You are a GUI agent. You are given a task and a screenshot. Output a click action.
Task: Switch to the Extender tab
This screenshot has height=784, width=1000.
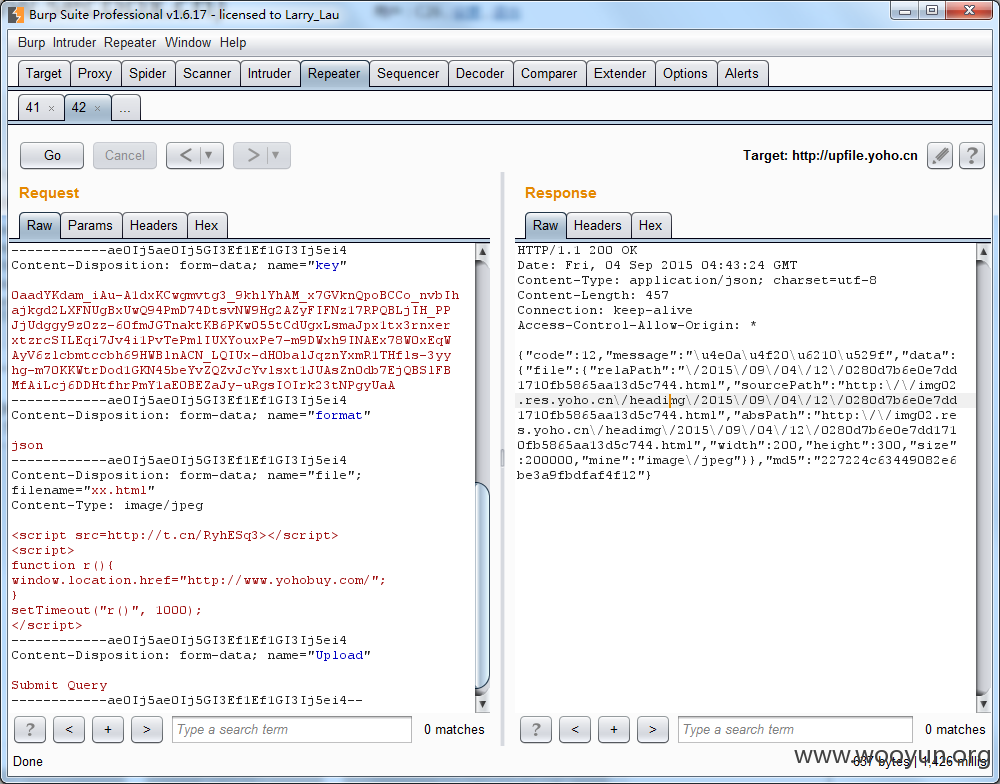pyautogui.click(x=620, y=73)
